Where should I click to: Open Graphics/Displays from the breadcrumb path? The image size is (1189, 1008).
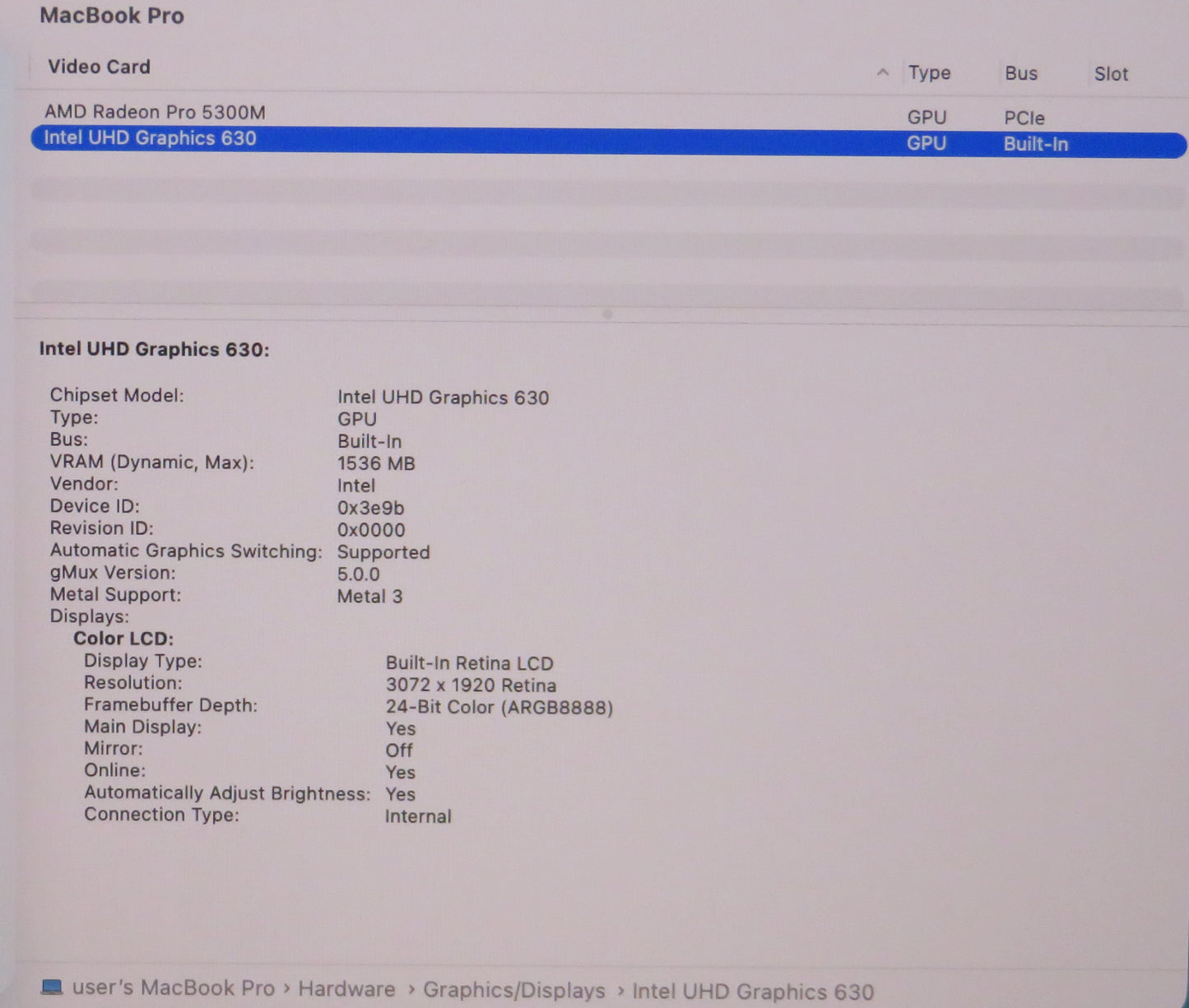[x=515, y=990]
